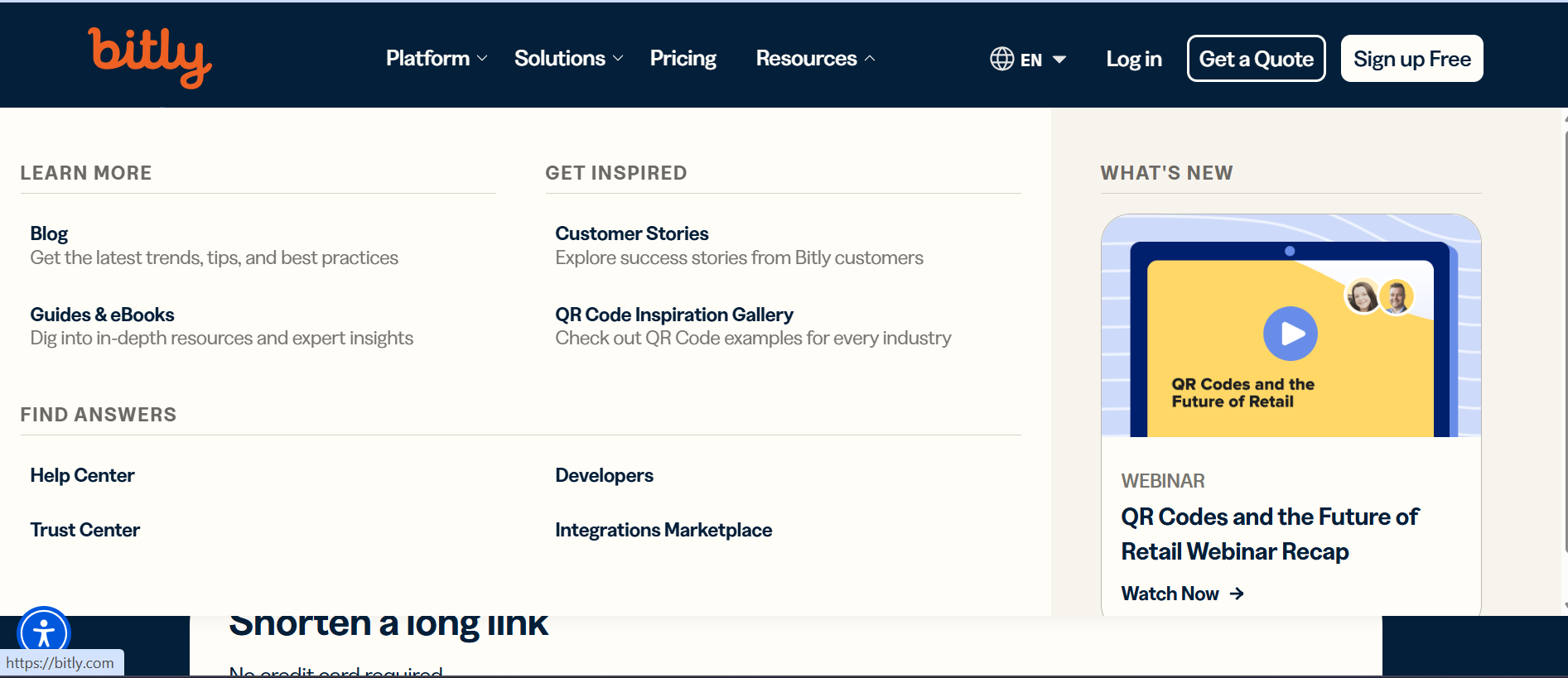Viewport: 1568px width, 678px height.
Task: Play the QR Codes webinar video
Action: coord(1290,334)
